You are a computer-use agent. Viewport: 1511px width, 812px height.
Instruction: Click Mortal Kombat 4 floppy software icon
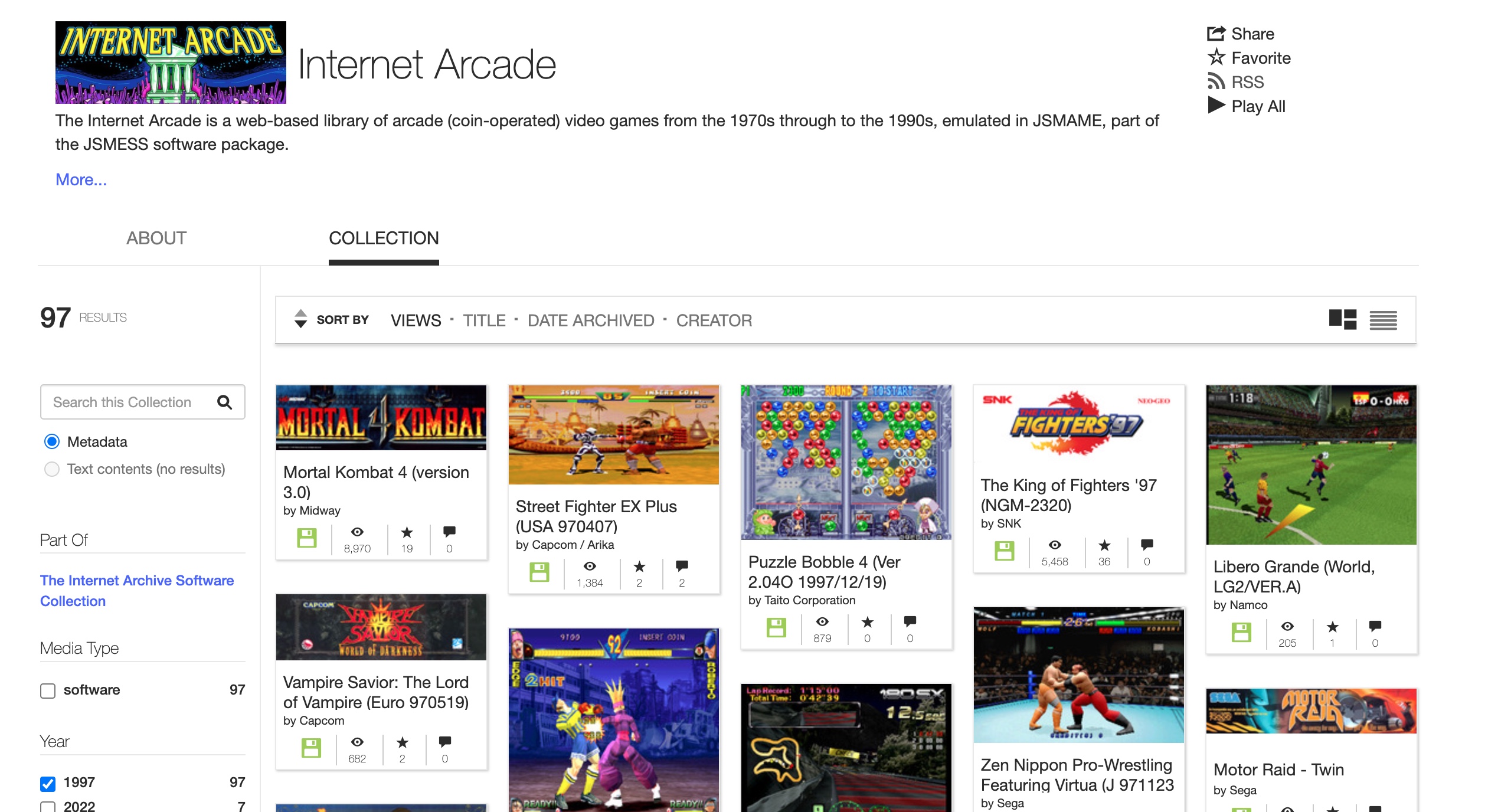click(x=307, y=538)
